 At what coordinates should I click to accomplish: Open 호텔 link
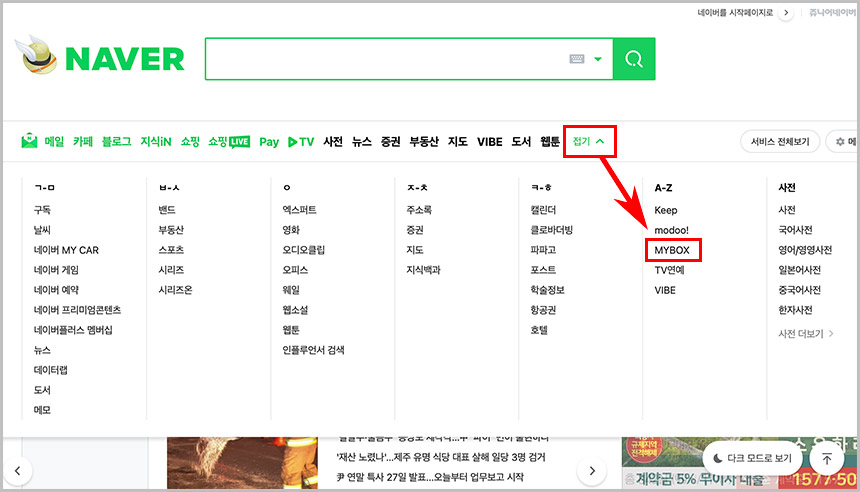[x=539, y=330]
